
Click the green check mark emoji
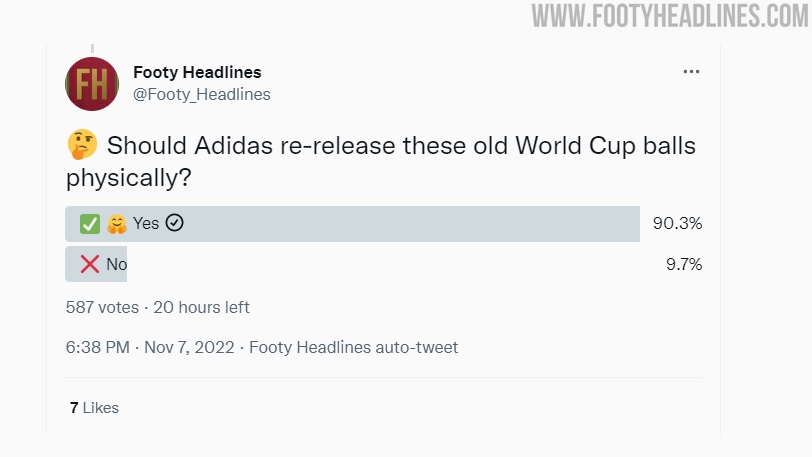click(x=90, y=224)
